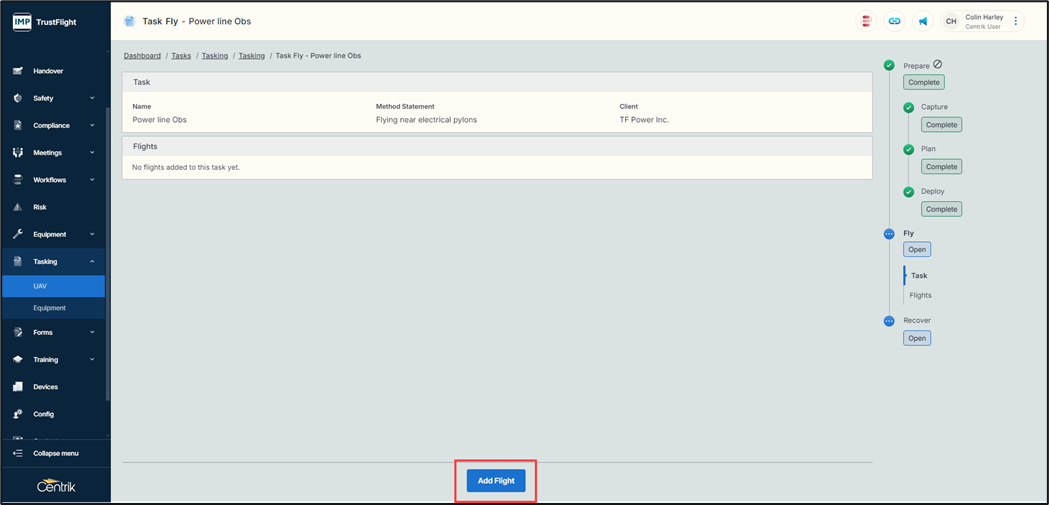Click the Deploy green check icon
This screenshot has height=505, width=1049.
coord(909,192)
